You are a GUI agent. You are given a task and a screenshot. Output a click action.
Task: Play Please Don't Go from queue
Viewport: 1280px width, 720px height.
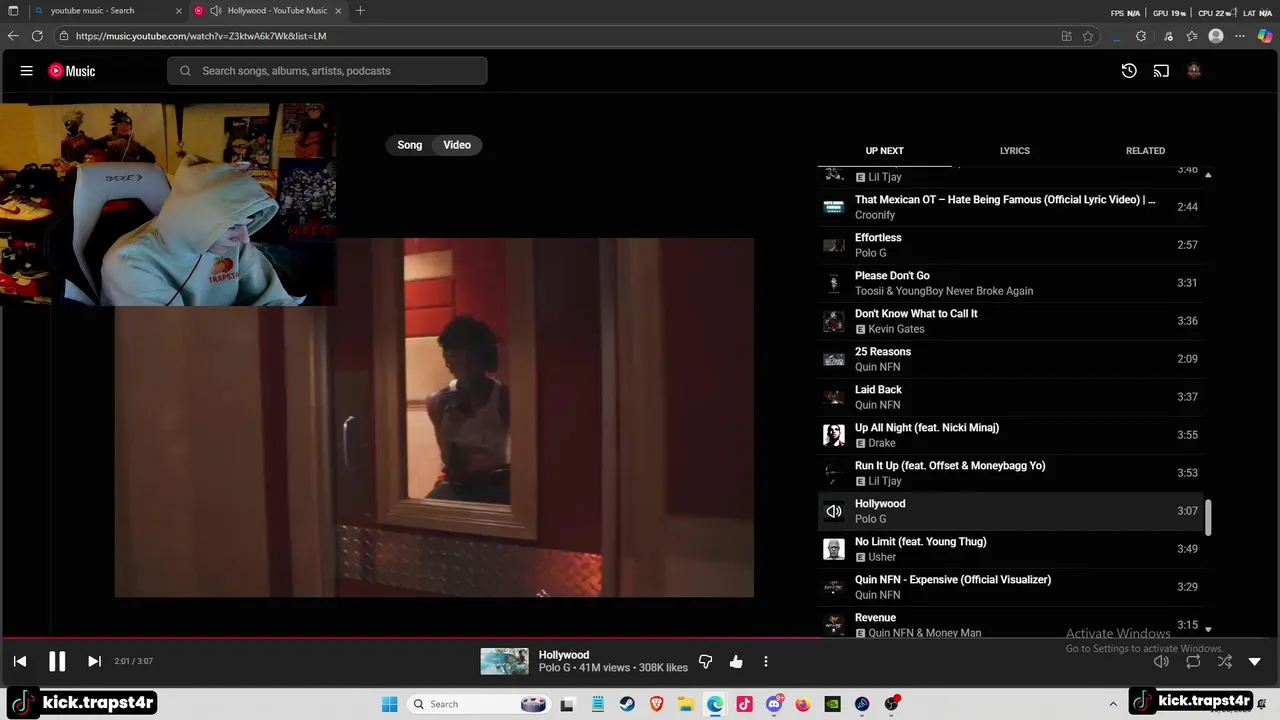1010,283
